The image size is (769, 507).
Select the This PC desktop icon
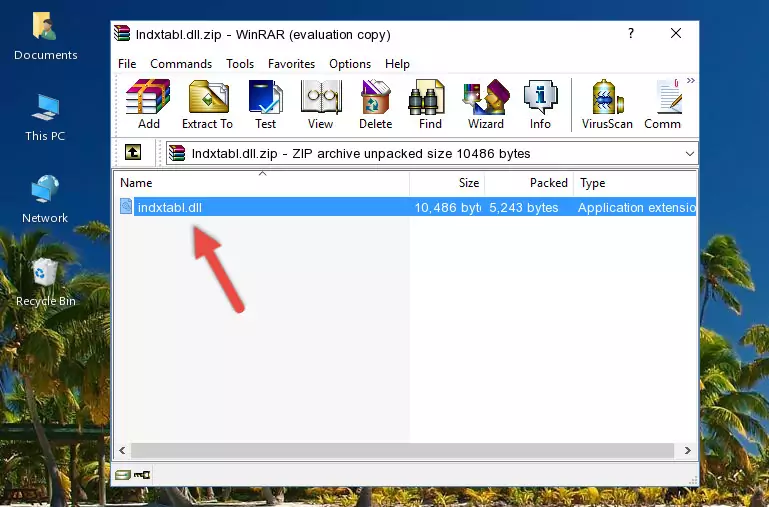45,118
